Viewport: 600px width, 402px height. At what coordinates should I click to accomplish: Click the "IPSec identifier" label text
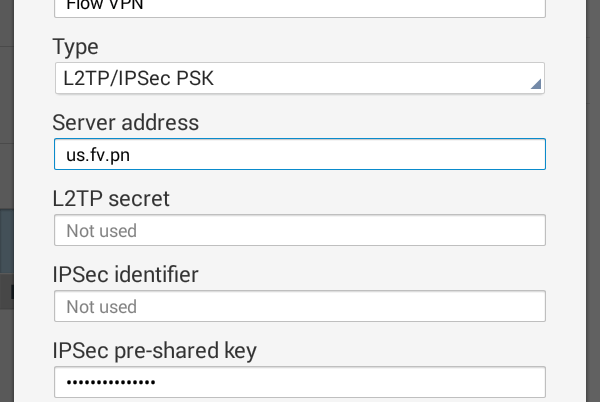click(x=125, y=274)
